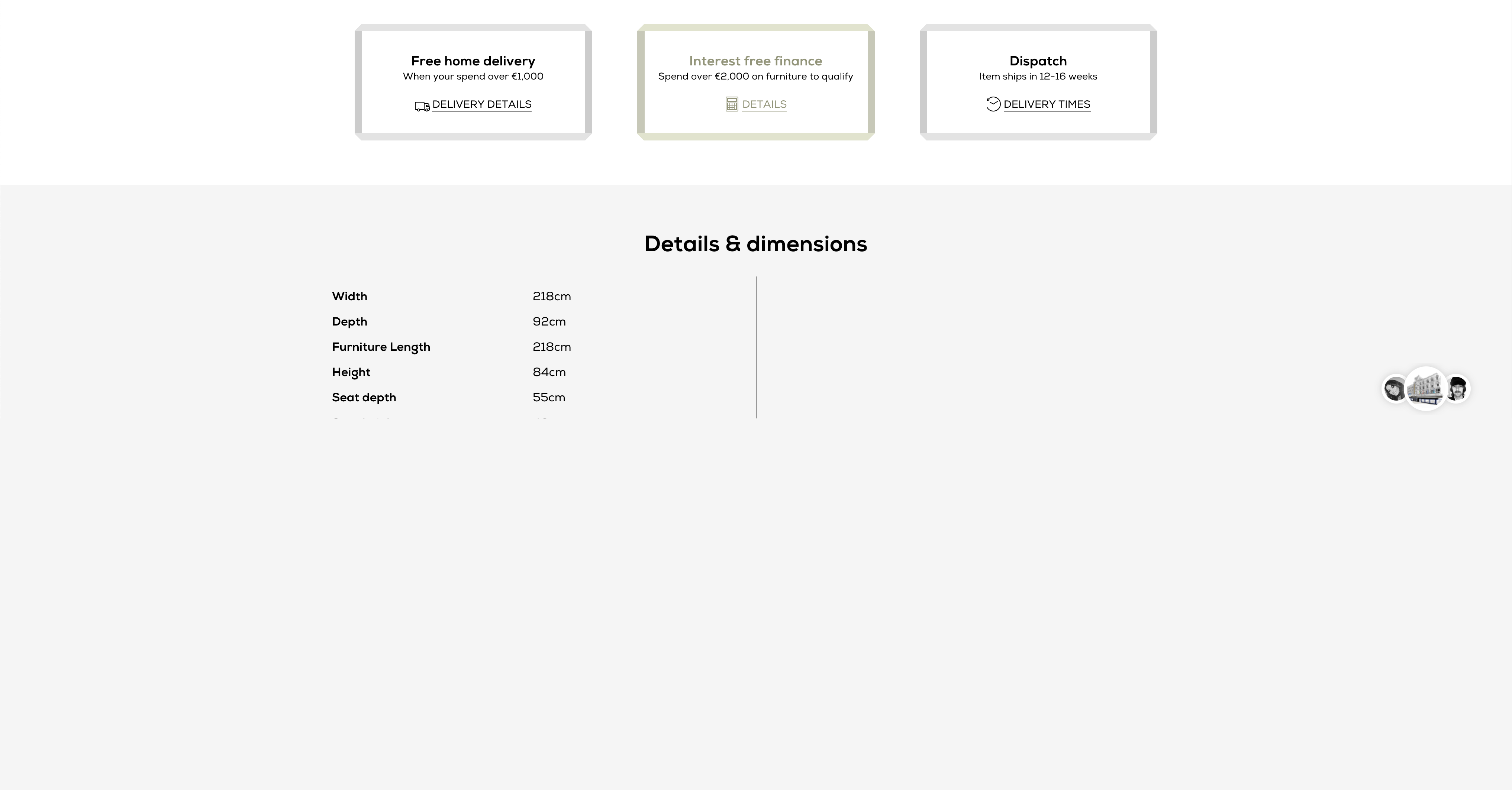The image size is (1512, 790).
Task: Click the finance calculator icon
Action: point(731,104)
